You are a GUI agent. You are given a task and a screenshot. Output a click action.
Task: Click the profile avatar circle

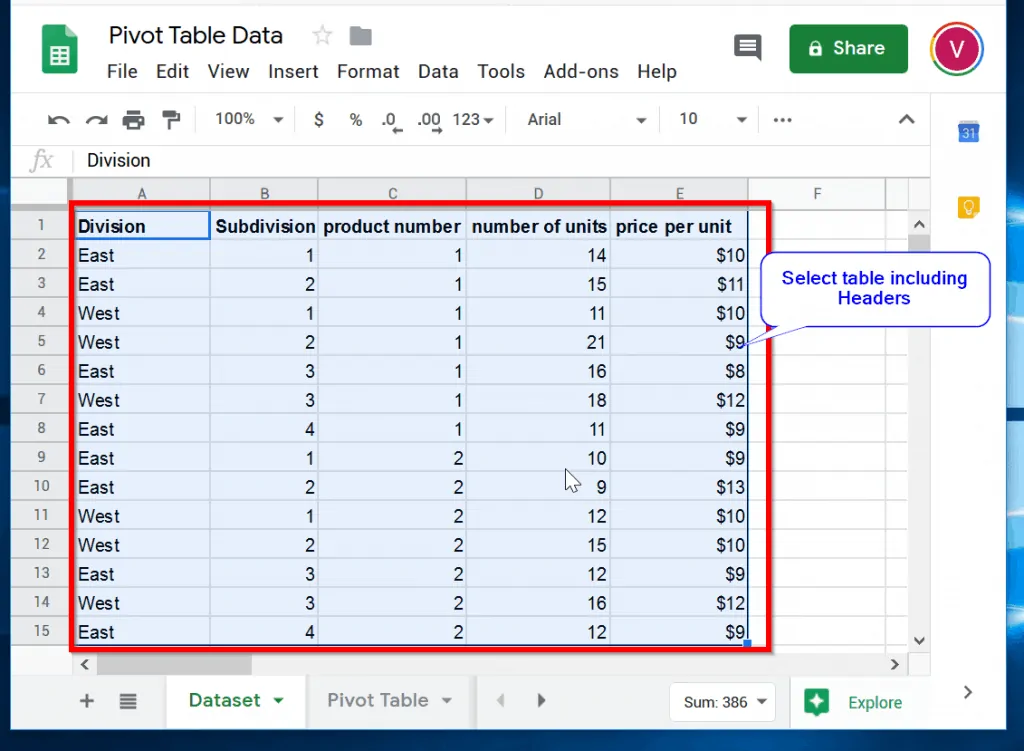956,48
